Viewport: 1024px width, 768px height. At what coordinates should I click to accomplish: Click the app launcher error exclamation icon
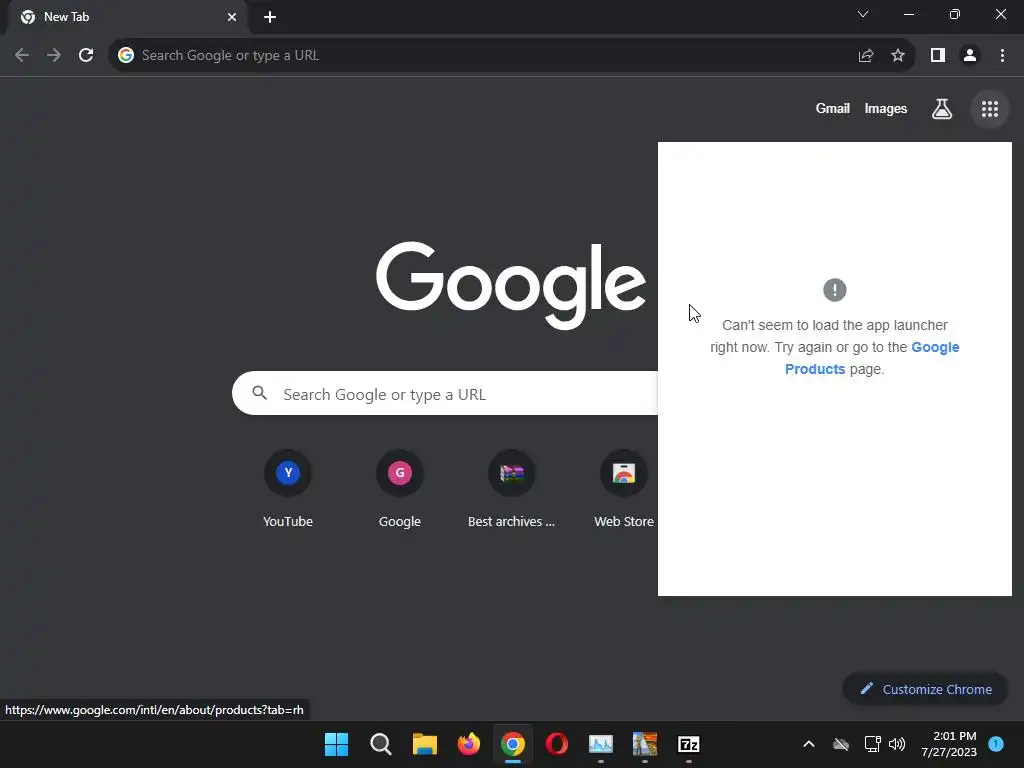[835, 289]
